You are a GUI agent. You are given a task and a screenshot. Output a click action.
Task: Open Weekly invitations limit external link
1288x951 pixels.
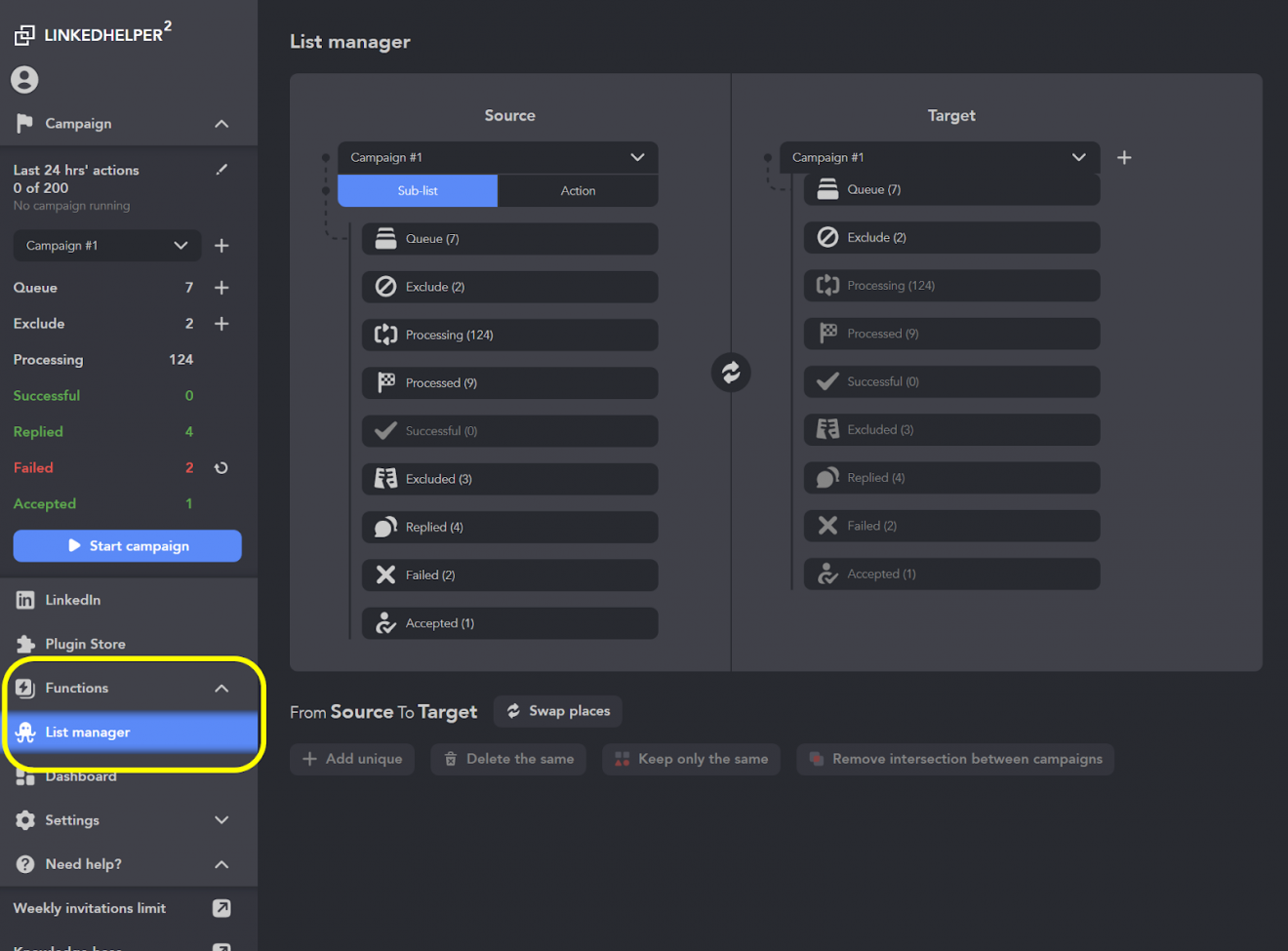tap(221, 907)
